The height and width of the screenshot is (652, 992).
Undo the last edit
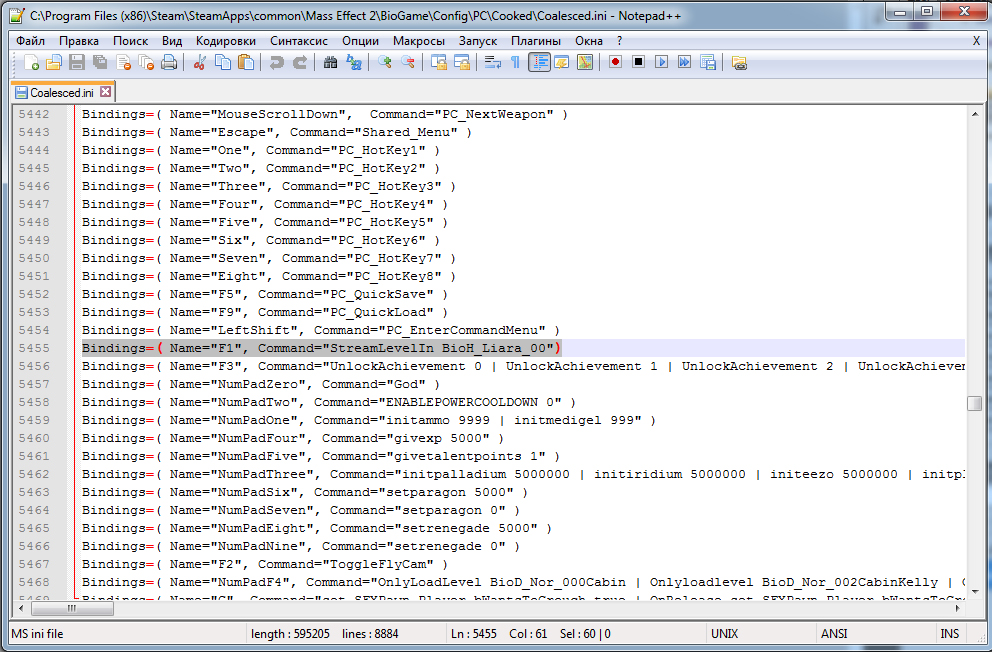pos(276,63)
